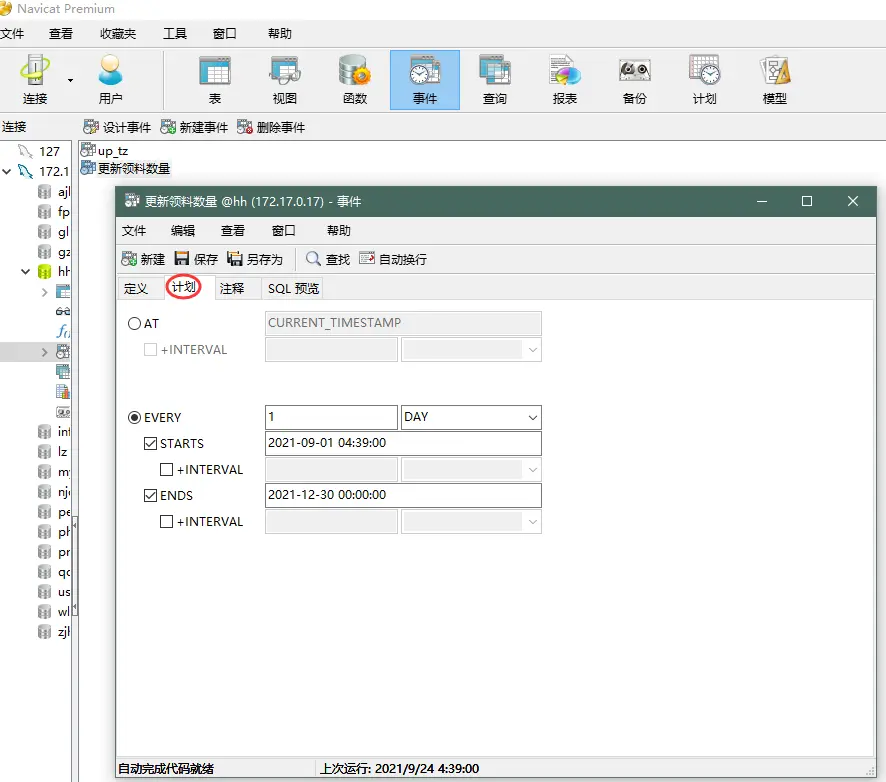Screen dimensions: 886x782
Task: Click the CURRENT_TIMESTAMP field
Action: [x=403, y=323]
